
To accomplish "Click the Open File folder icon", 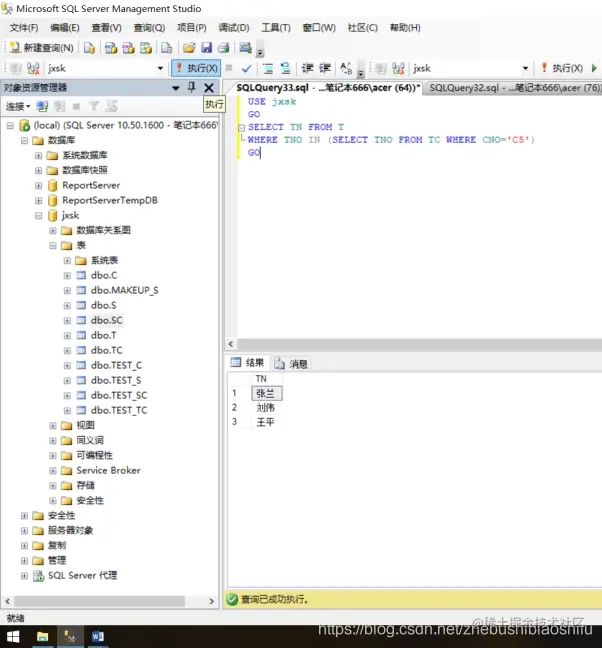I will (189, 48).
